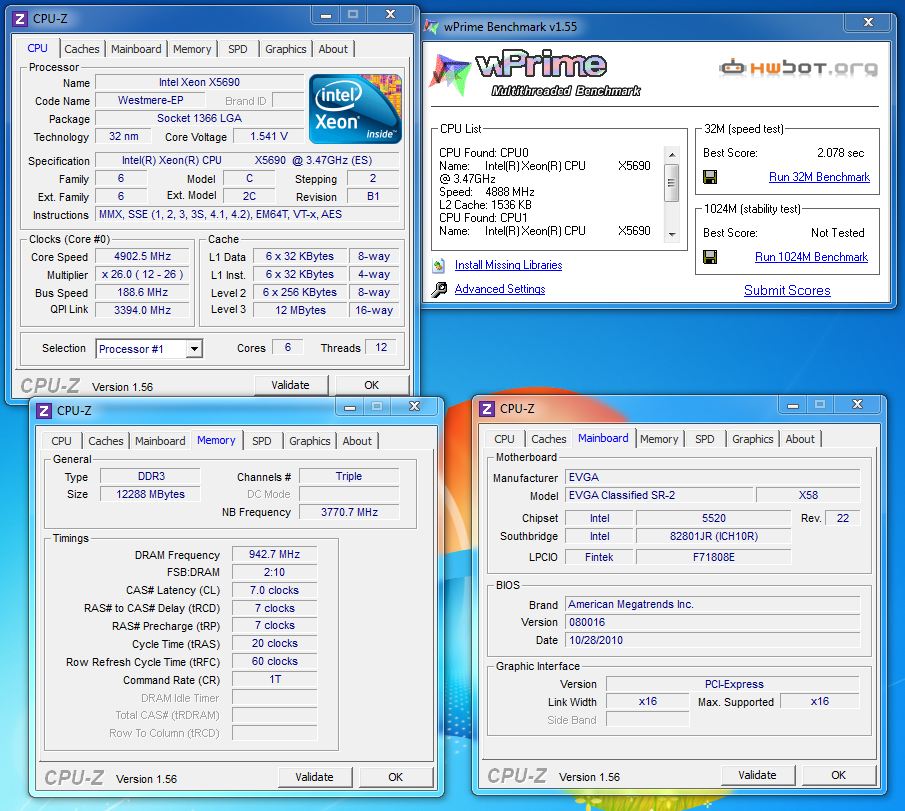
Task: Click the DRAM Frequency value 942.7 MHz
Action: point(274,554)
